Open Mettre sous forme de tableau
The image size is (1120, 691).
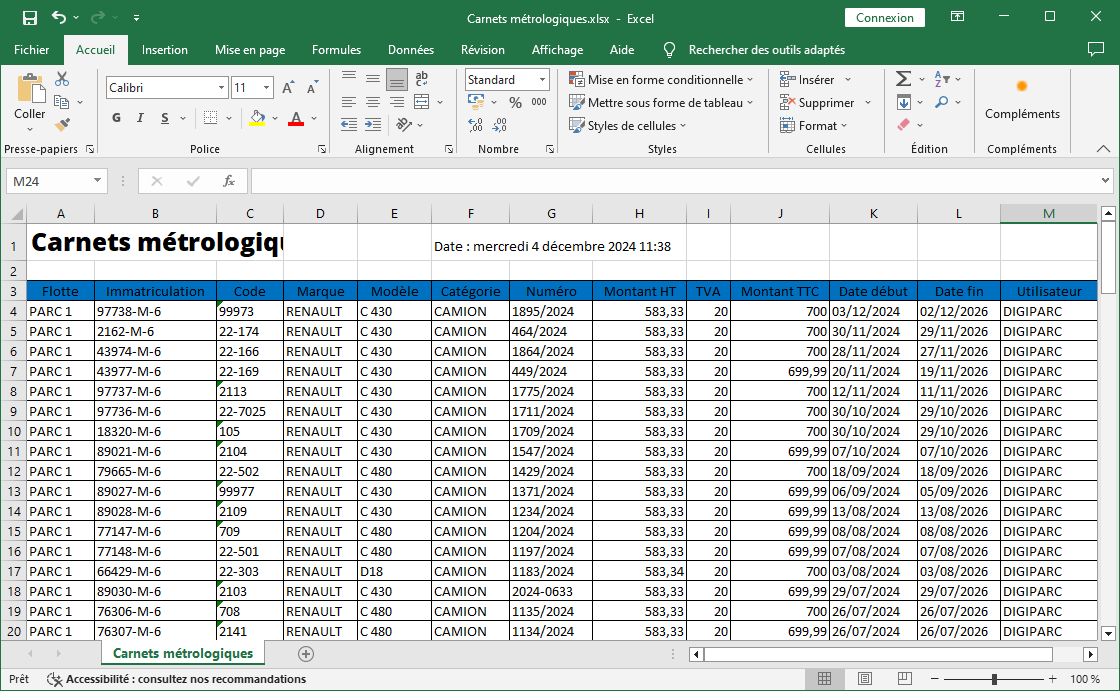pos(661,102)
